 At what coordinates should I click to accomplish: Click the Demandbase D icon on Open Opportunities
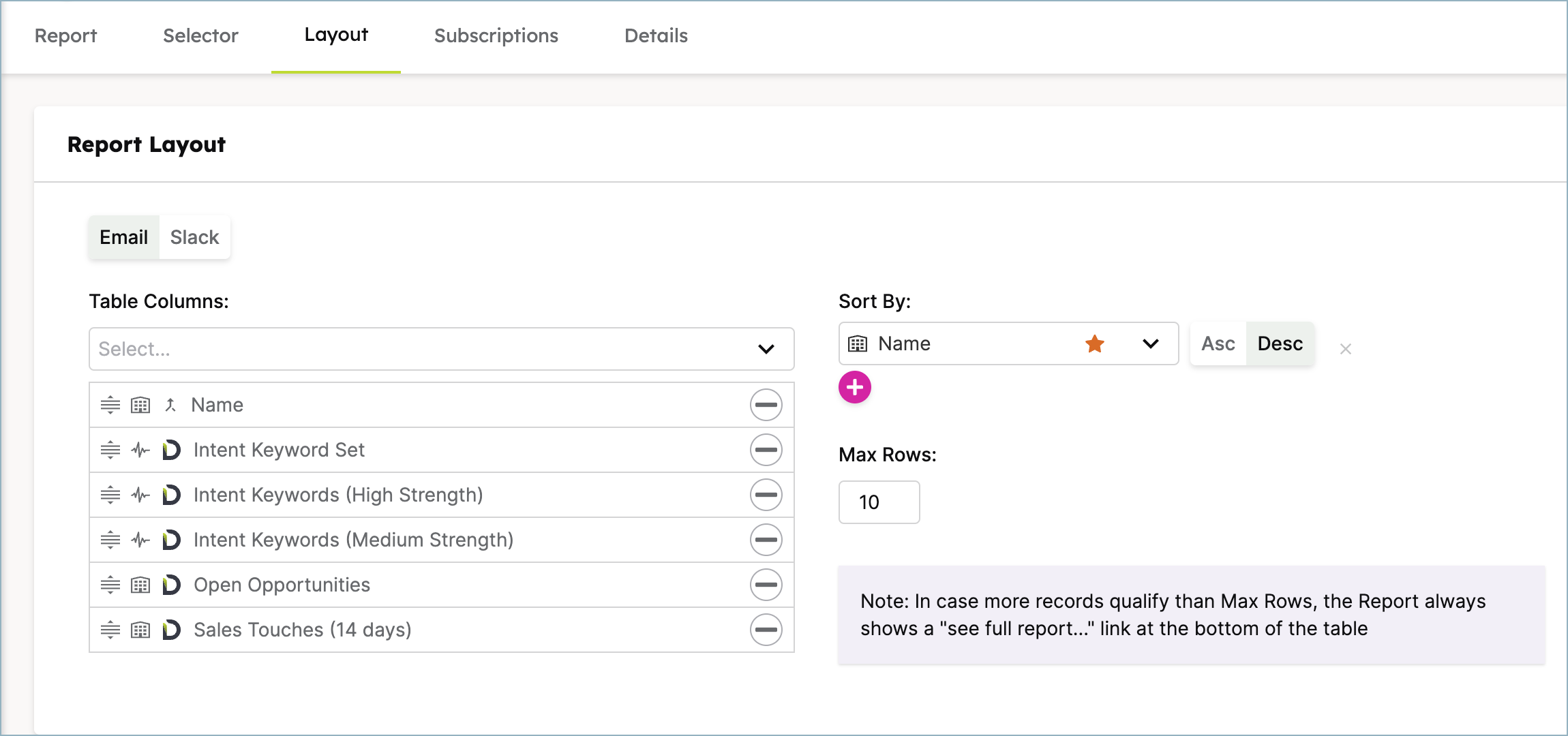coord(171,585)
